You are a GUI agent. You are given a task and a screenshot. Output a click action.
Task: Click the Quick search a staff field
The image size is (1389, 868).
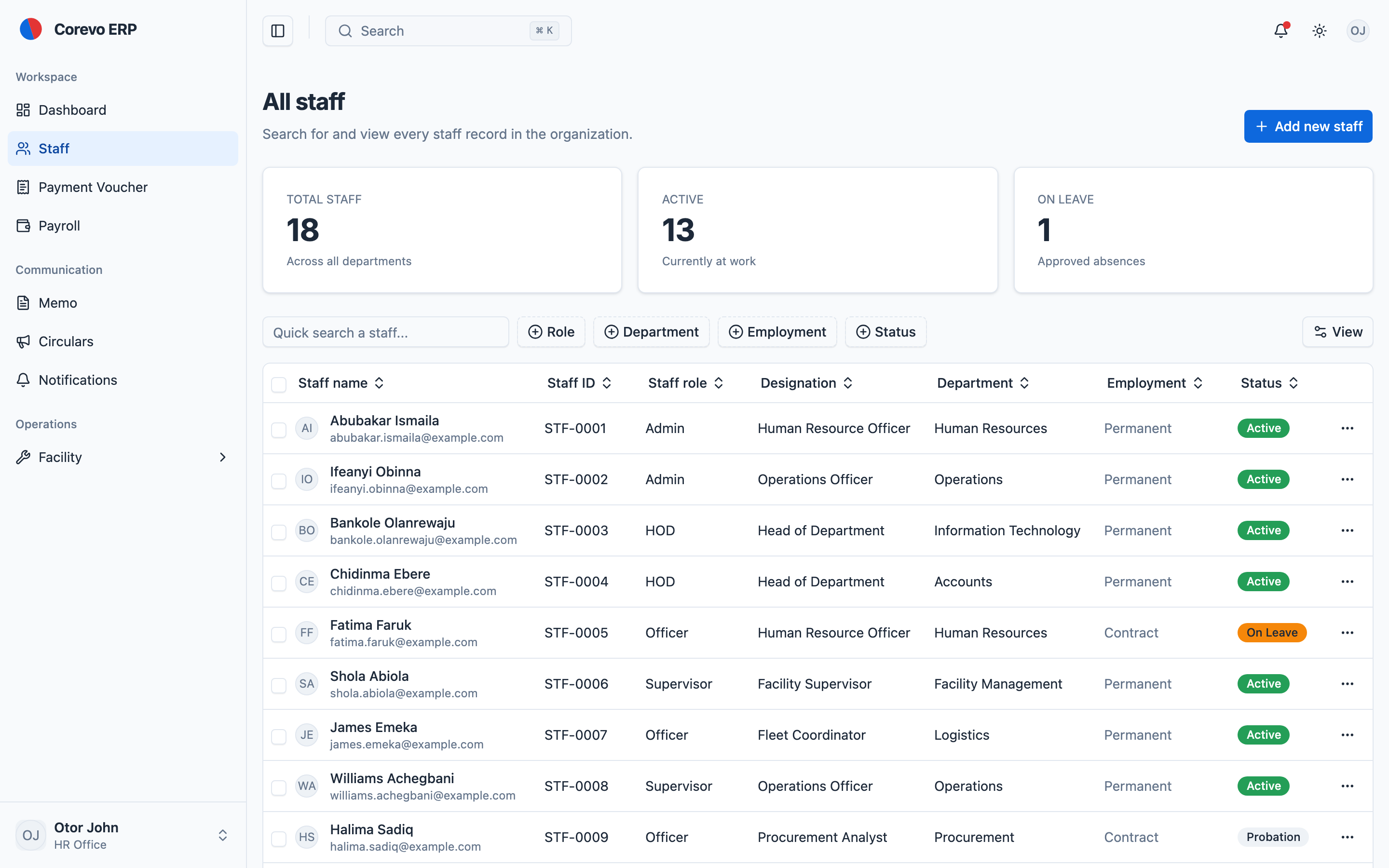[386, 332]
